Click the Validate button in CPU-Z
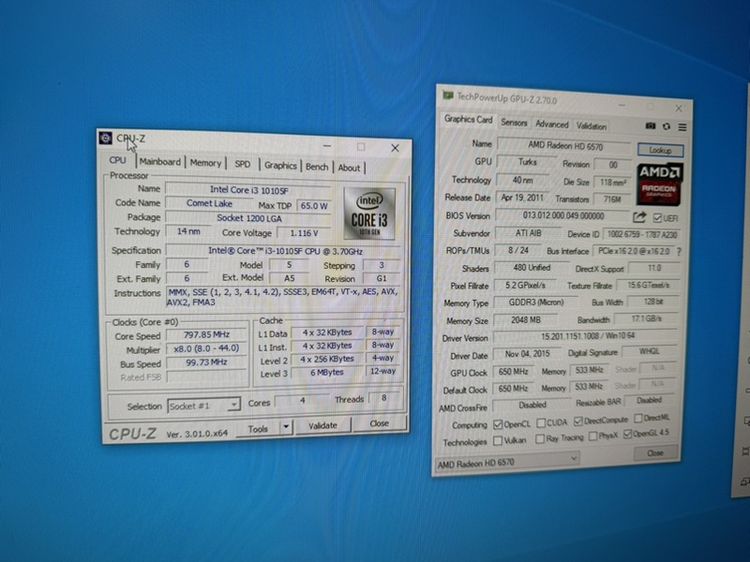The image size is (750, 562). click(x=323, y=425)
